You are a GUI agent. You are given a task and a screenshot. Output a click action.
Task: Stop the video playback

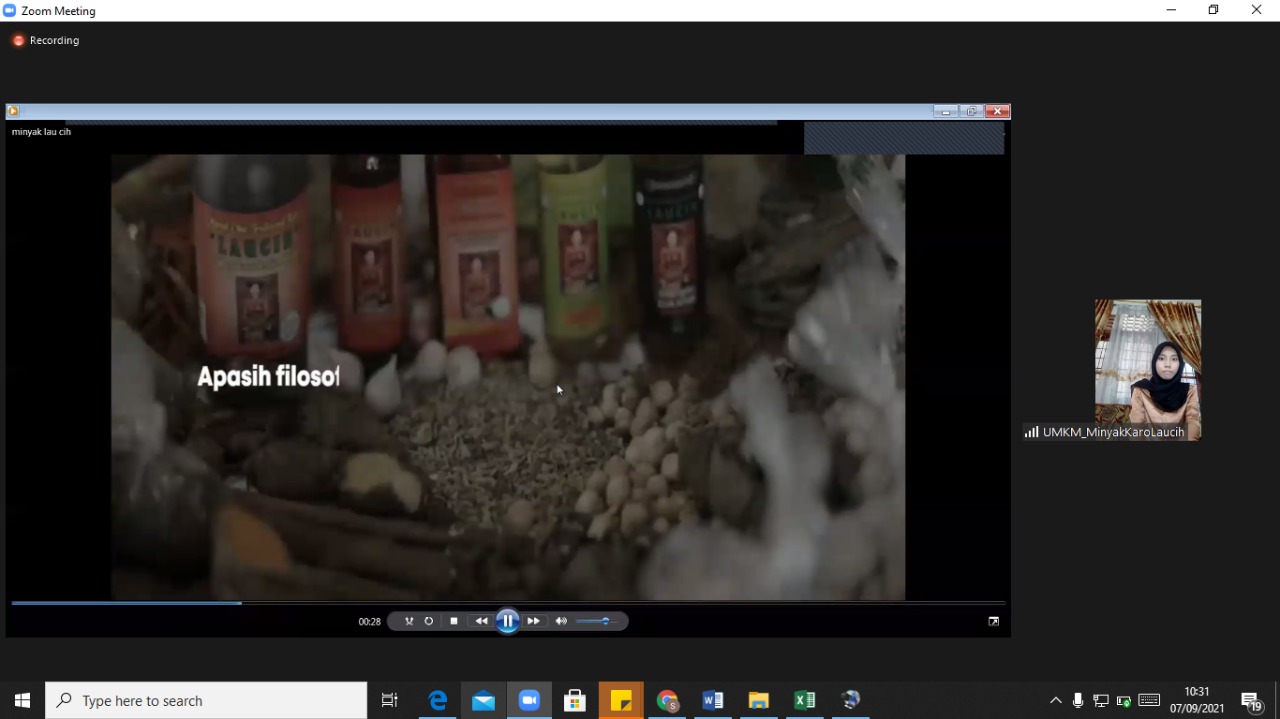coord(454,621)
